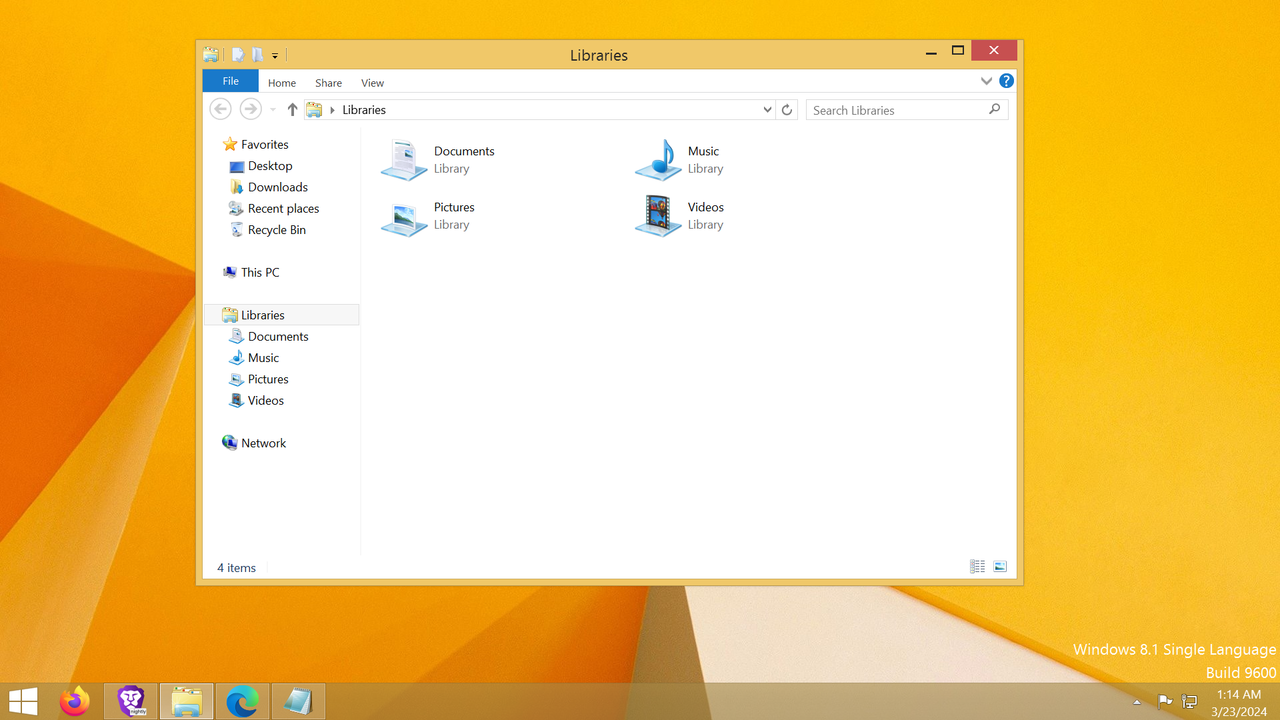The width and height of the screenshot is (1280, 720).
Task: Switch to the View ribbon tab
Action: click(372, 83)
